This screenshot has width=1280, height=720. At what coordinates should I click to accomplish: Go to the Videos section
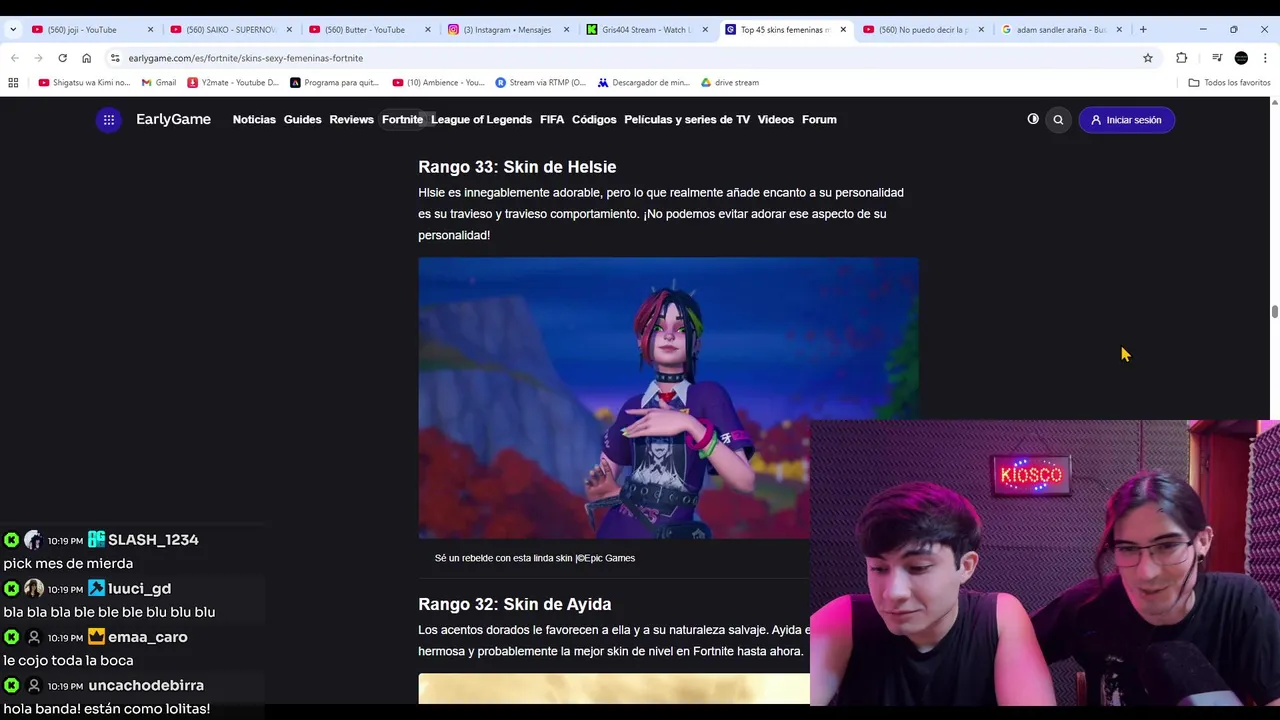775,119
